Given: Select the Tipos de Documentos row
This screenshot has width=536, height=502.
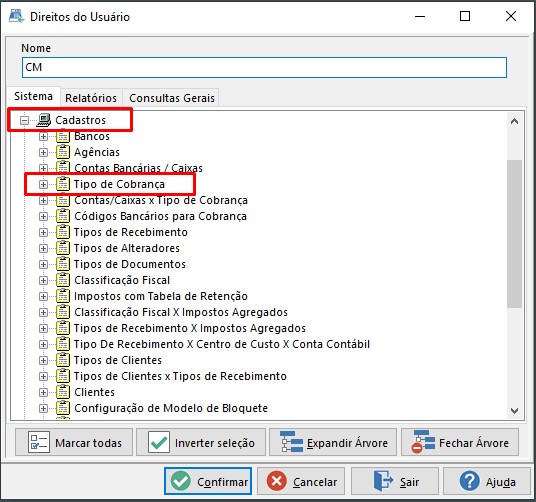Looking at the screenshot, I should point(130,264).
